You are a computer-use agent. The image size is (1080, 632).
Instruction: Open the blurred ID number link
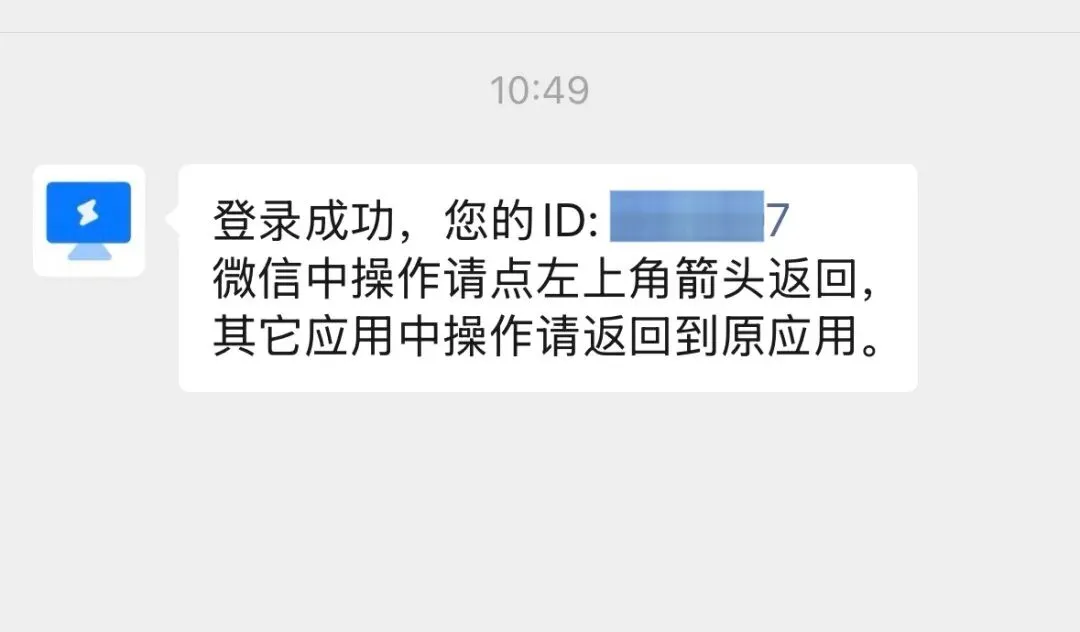[x=687, y=216]
